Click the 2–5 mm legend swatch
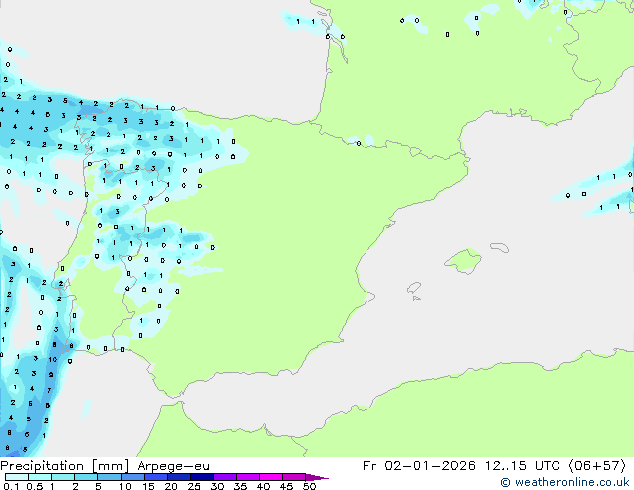The height and width of the screenshot is (490, 634). click(x=86, y=477)
